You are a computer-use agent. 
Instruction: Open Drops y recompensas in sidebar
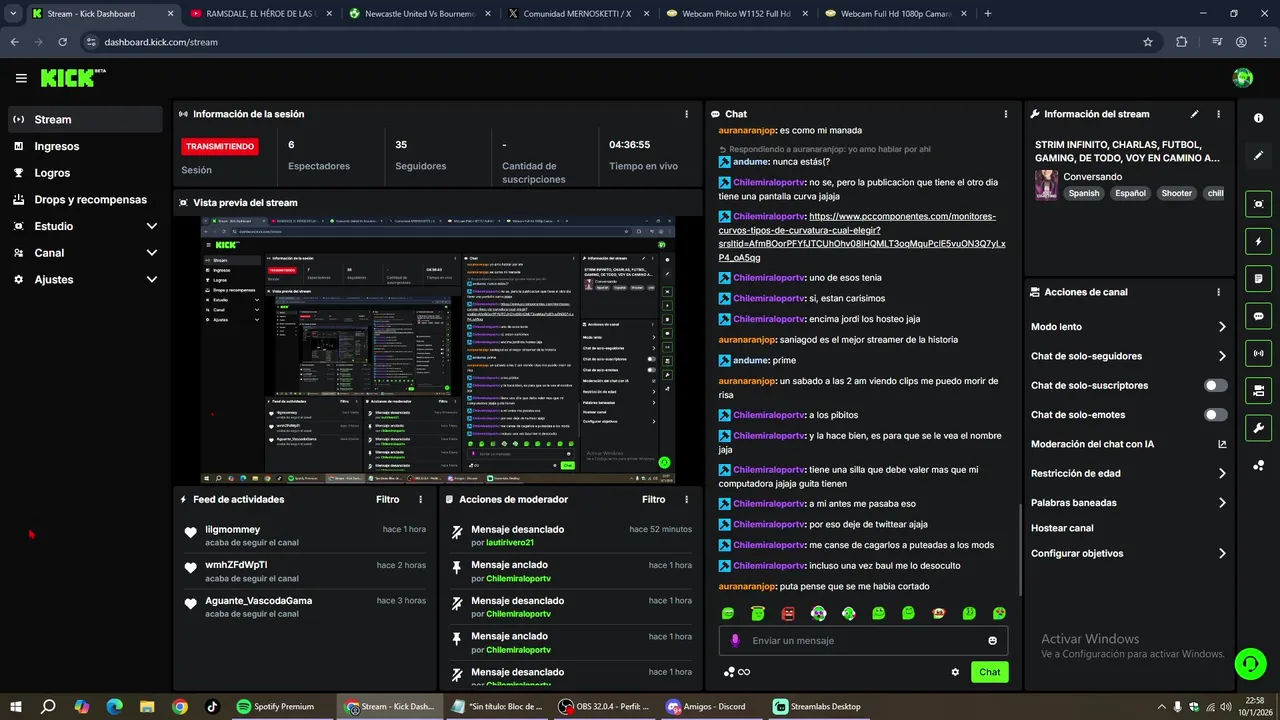pos(85,200)
